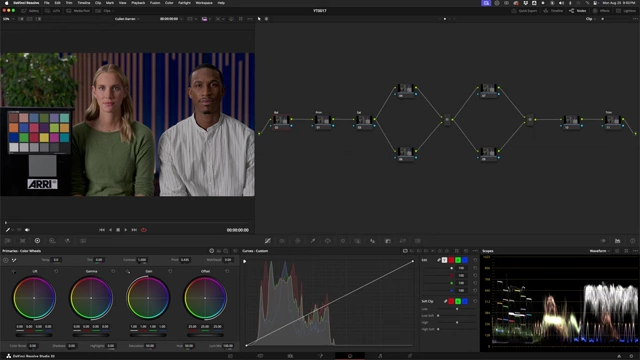
Task: Toggle green channel in curves Edit row
Action: point(458,260)
